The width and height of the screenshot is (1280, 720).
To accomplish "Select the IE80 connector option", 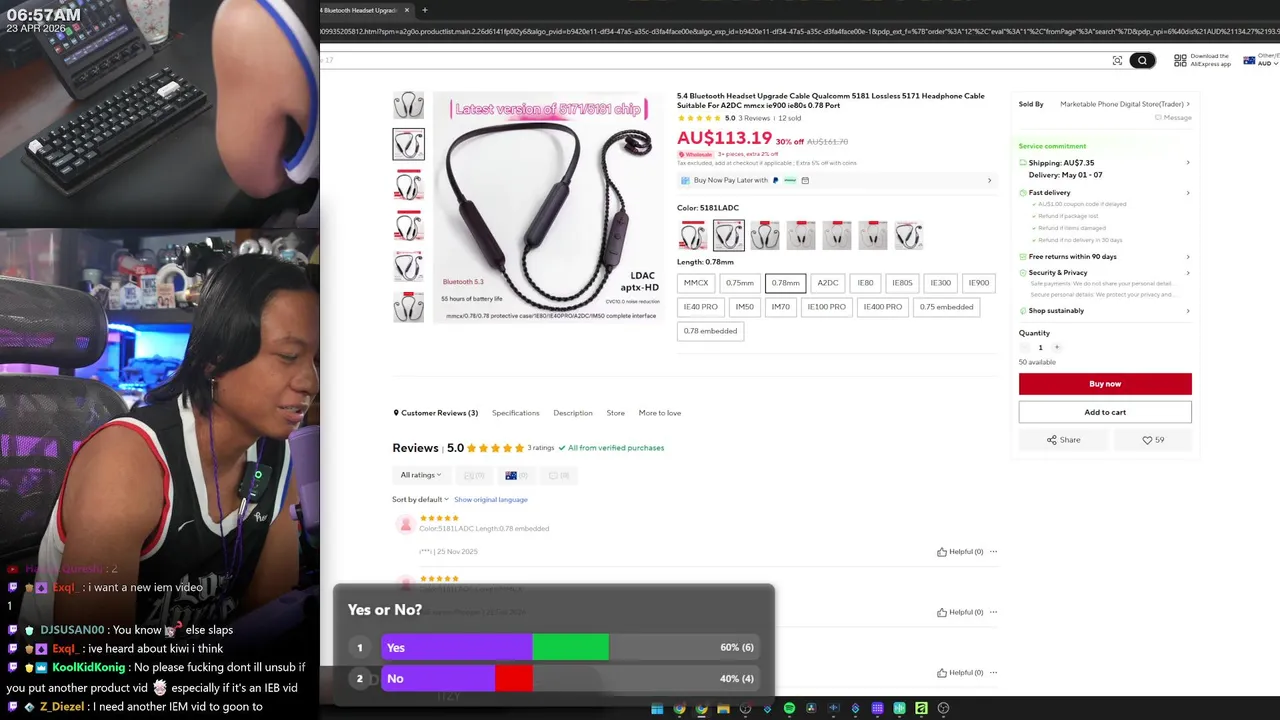I will [x=866, y=283].
